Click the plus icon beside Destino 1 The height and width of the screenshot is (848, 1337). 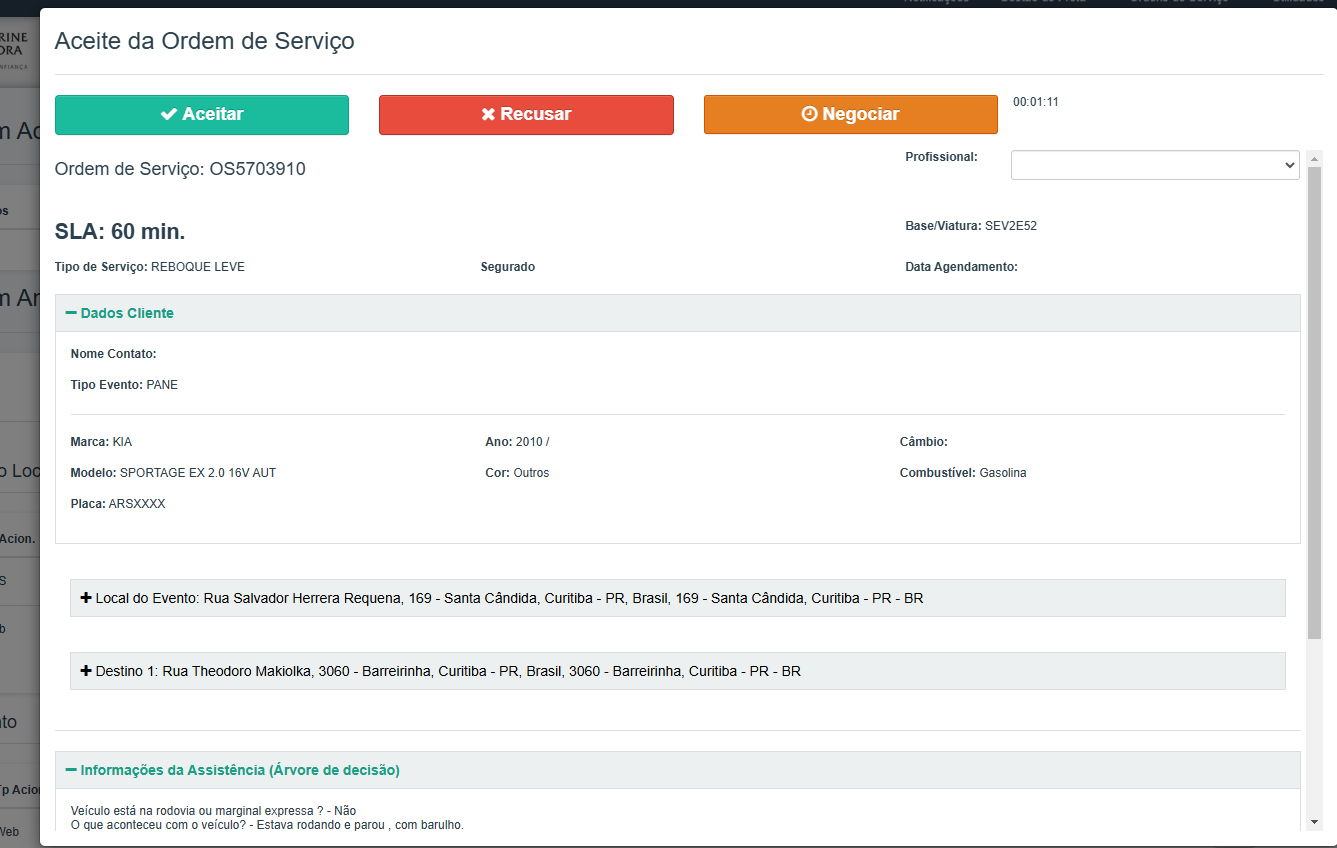86,671
